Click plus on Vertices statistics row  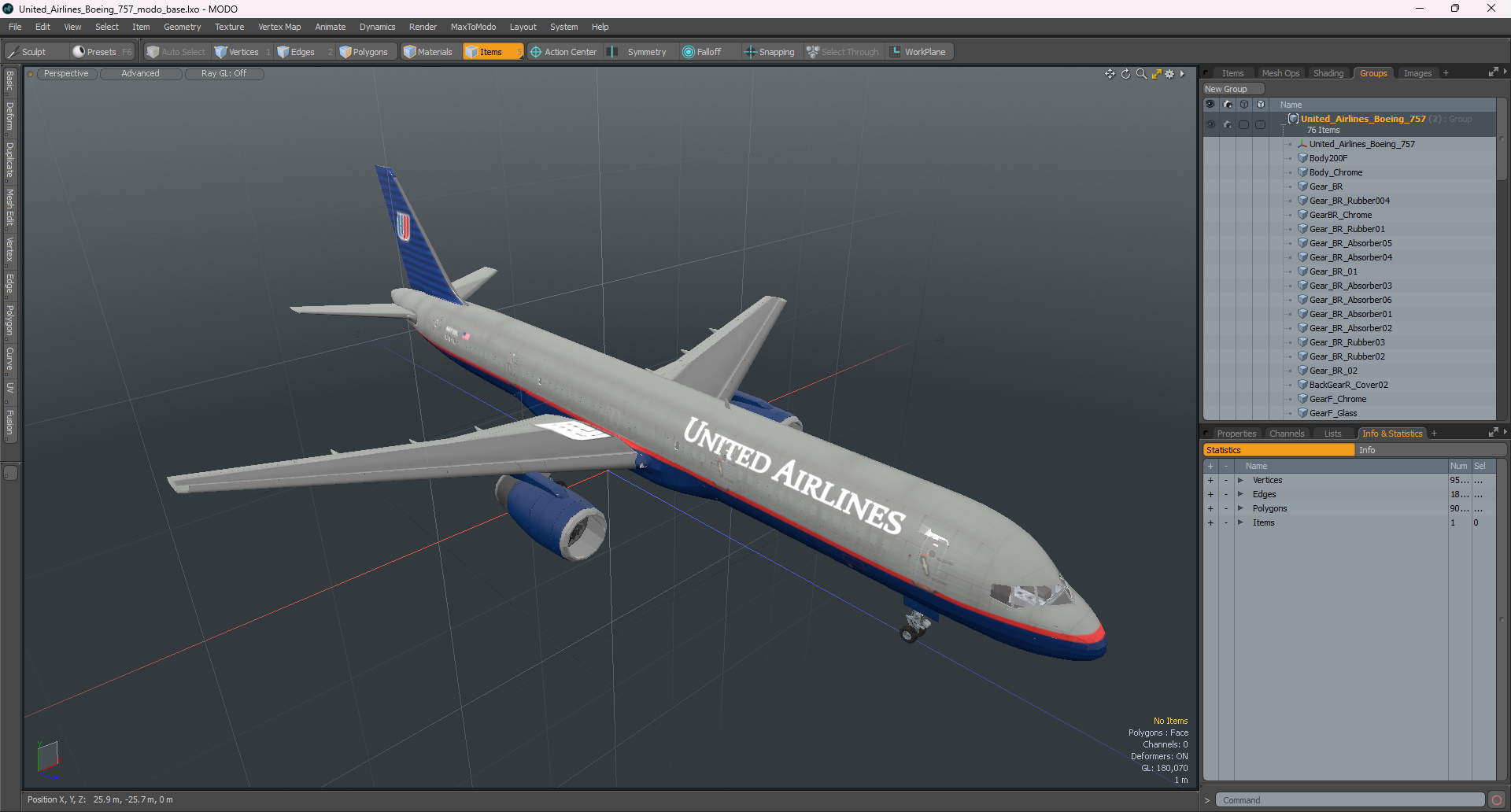pyautogui.click(x=1210, y=480)
